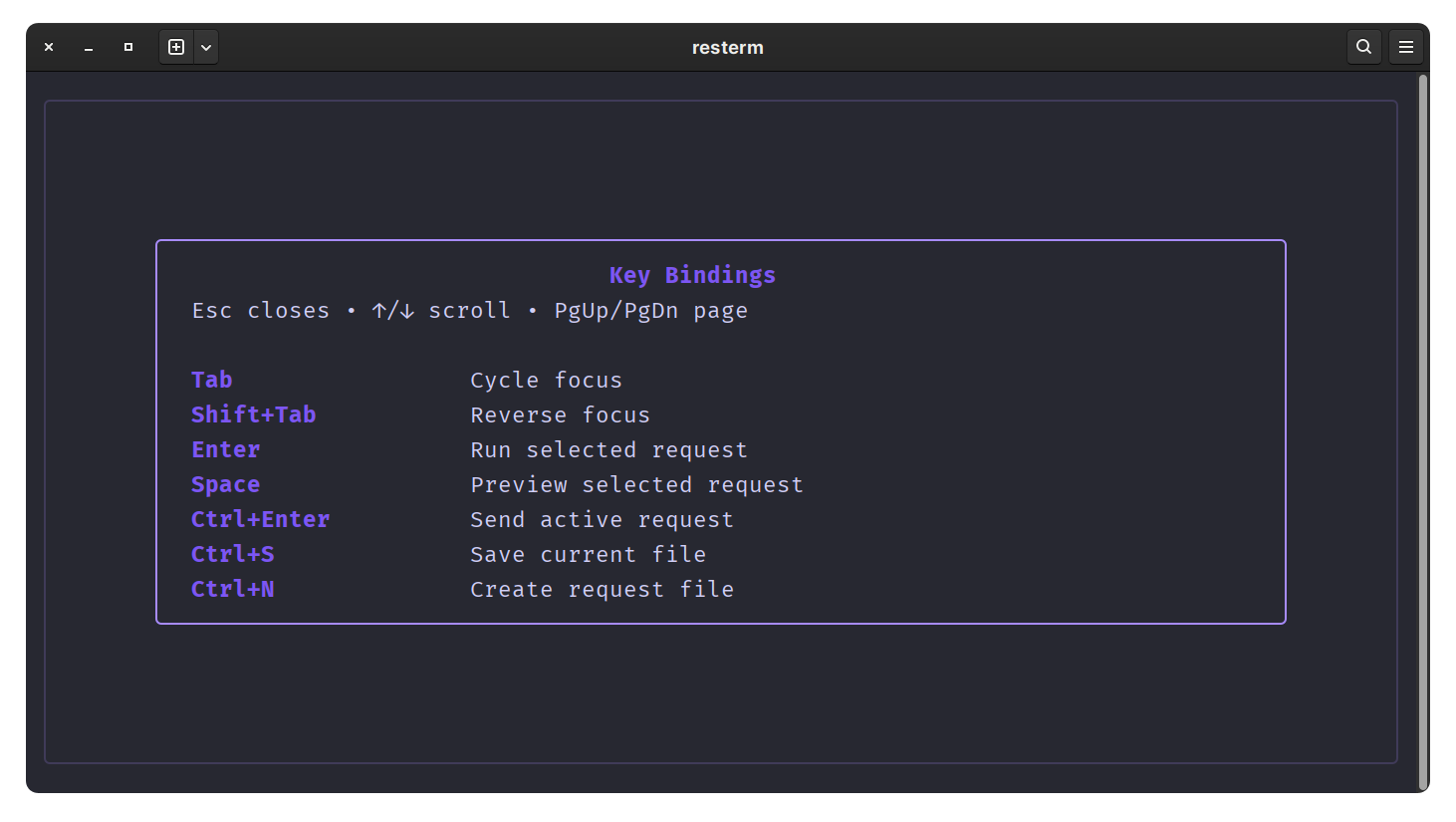Click the 'Run selected request' description
This screenshot has width=1456, height=822.
[x=608, y=450]
